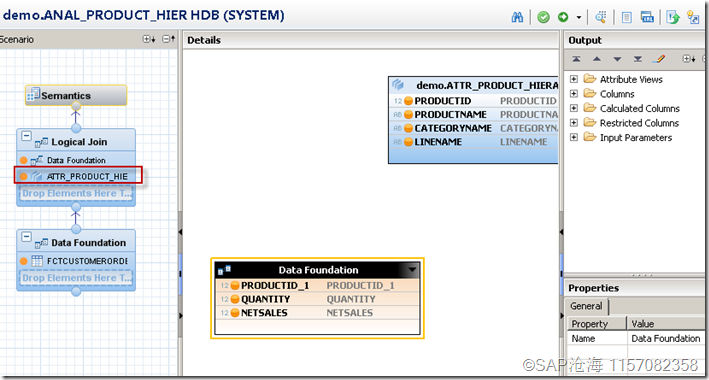Open dropdown arrow on Data Foundation table header
709x380 pixels.
click(x=412, y=270)
